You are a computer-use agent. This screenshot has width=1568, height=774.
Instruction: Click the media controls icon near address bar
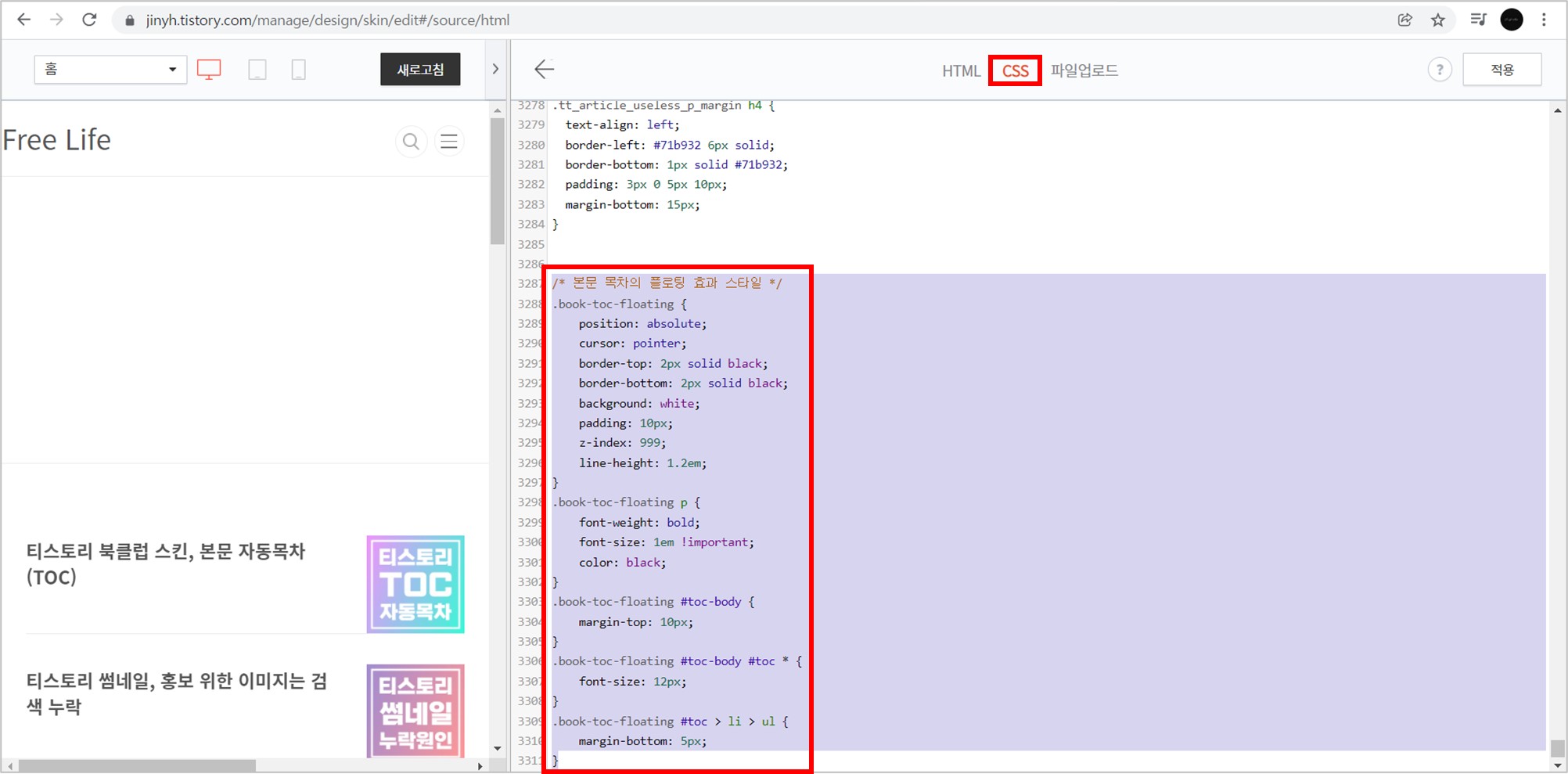[1478, 20]
